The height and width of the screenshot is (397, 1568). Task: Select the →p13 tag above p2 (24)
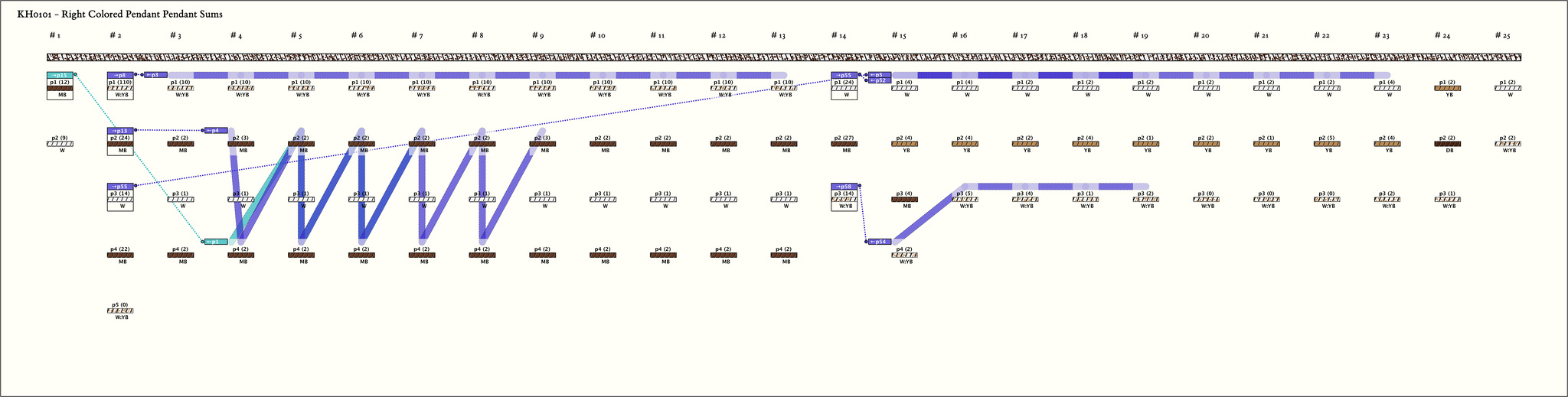pos(121,131)
